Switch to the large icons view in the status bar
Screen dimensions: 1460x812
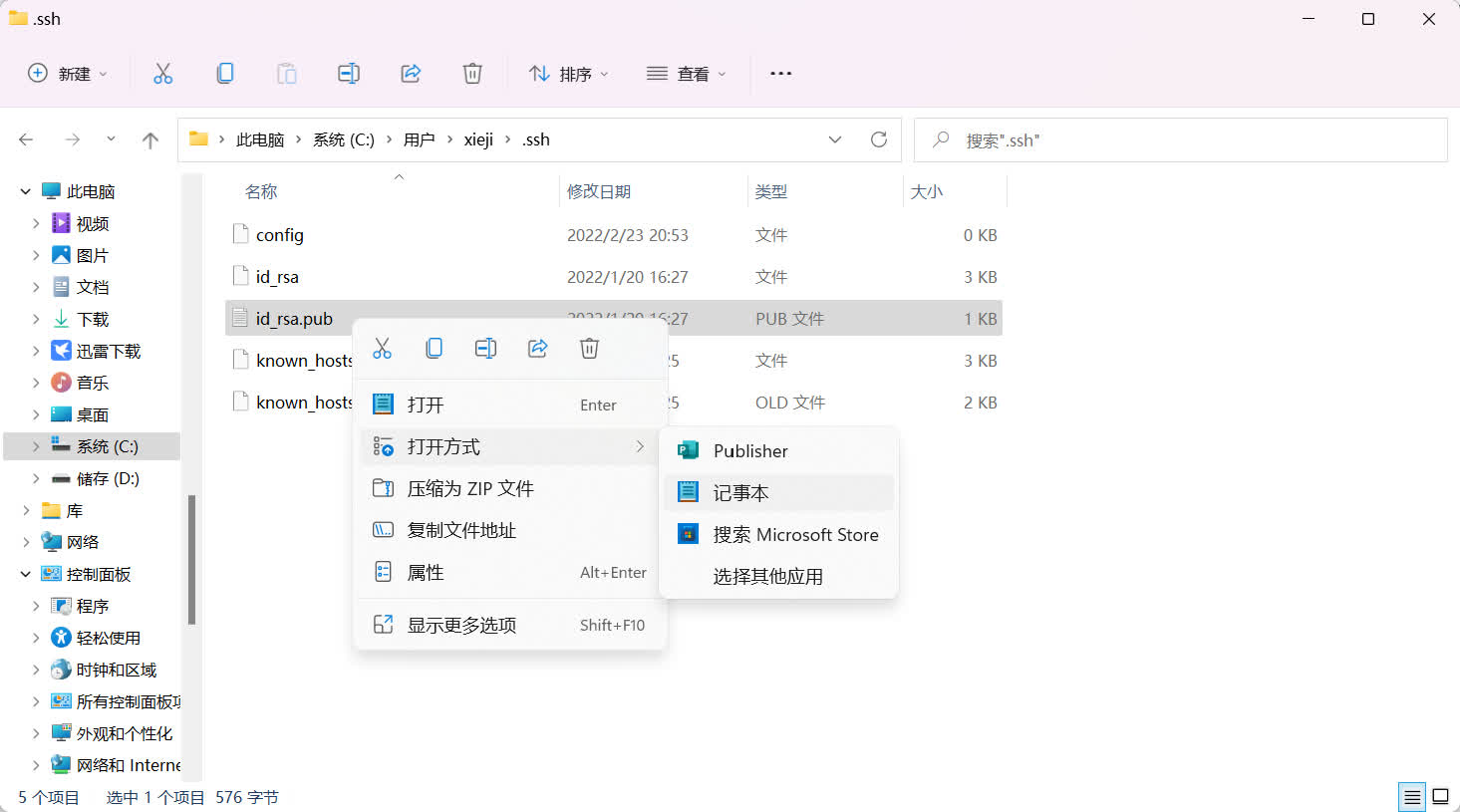[x=1440, y=797]
